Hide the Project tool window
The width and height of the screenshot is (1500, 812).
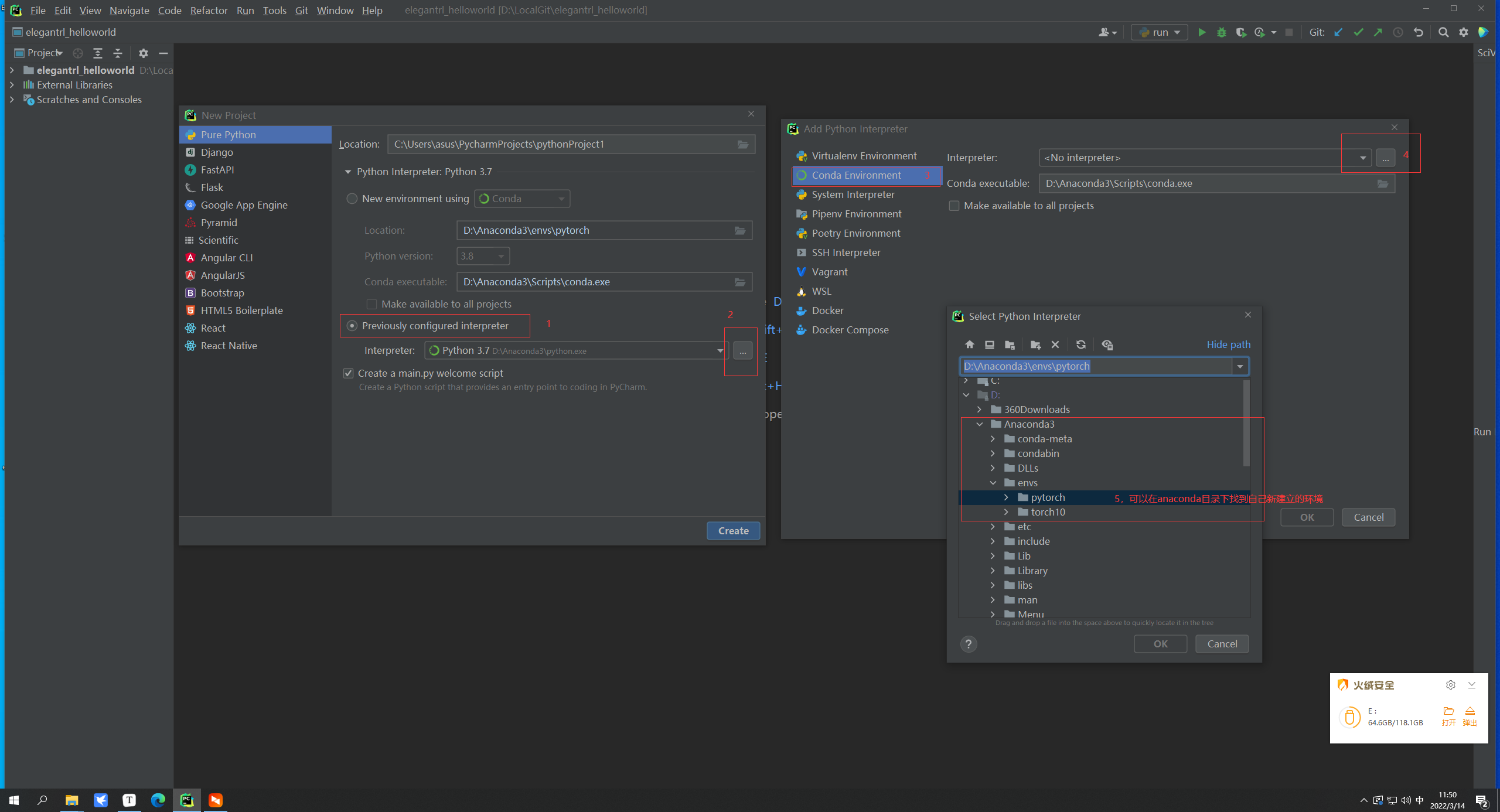(x=163, y=53)
